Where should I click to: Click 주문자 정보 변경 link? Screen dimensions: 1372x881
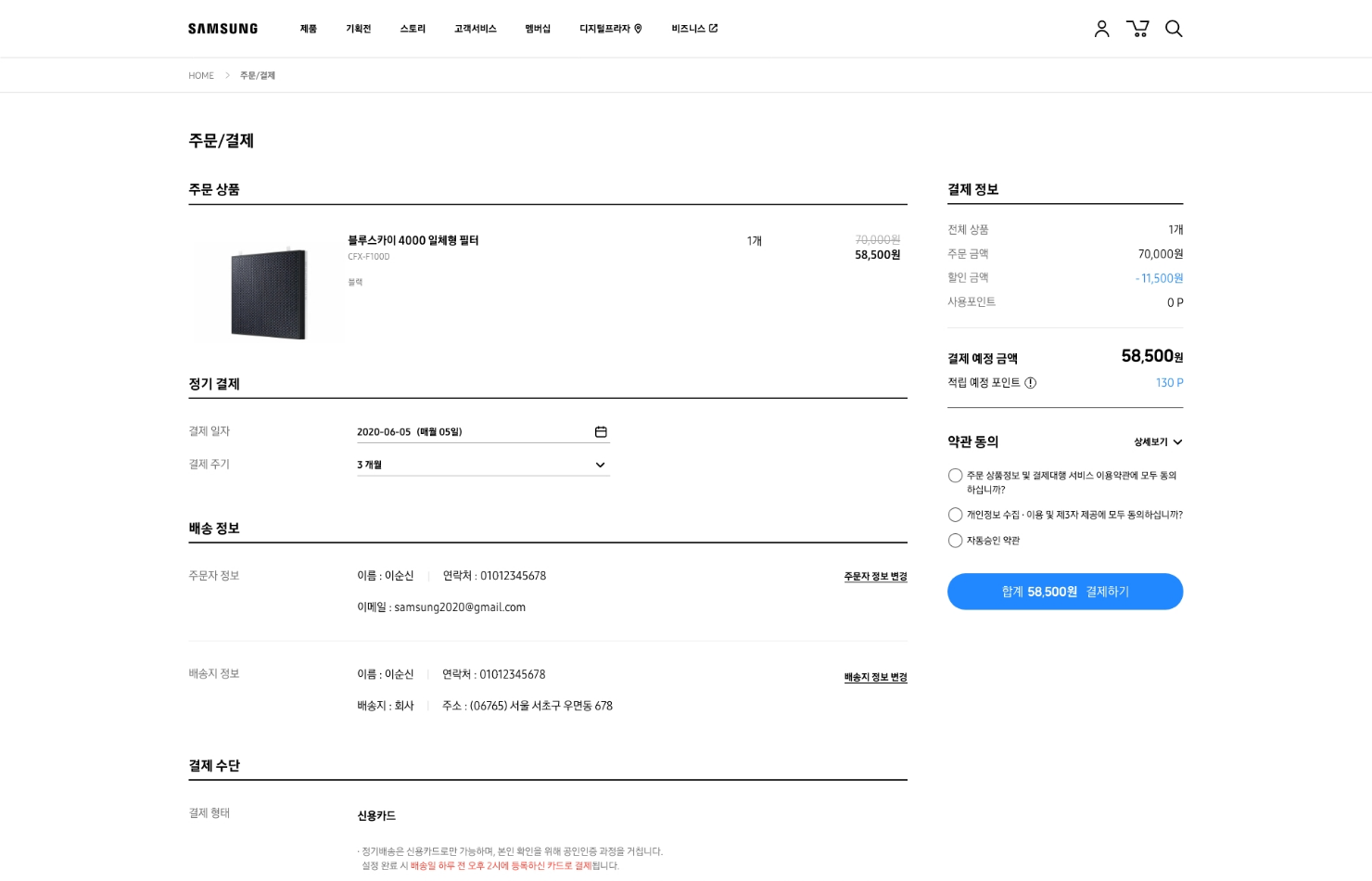(875, 577)
